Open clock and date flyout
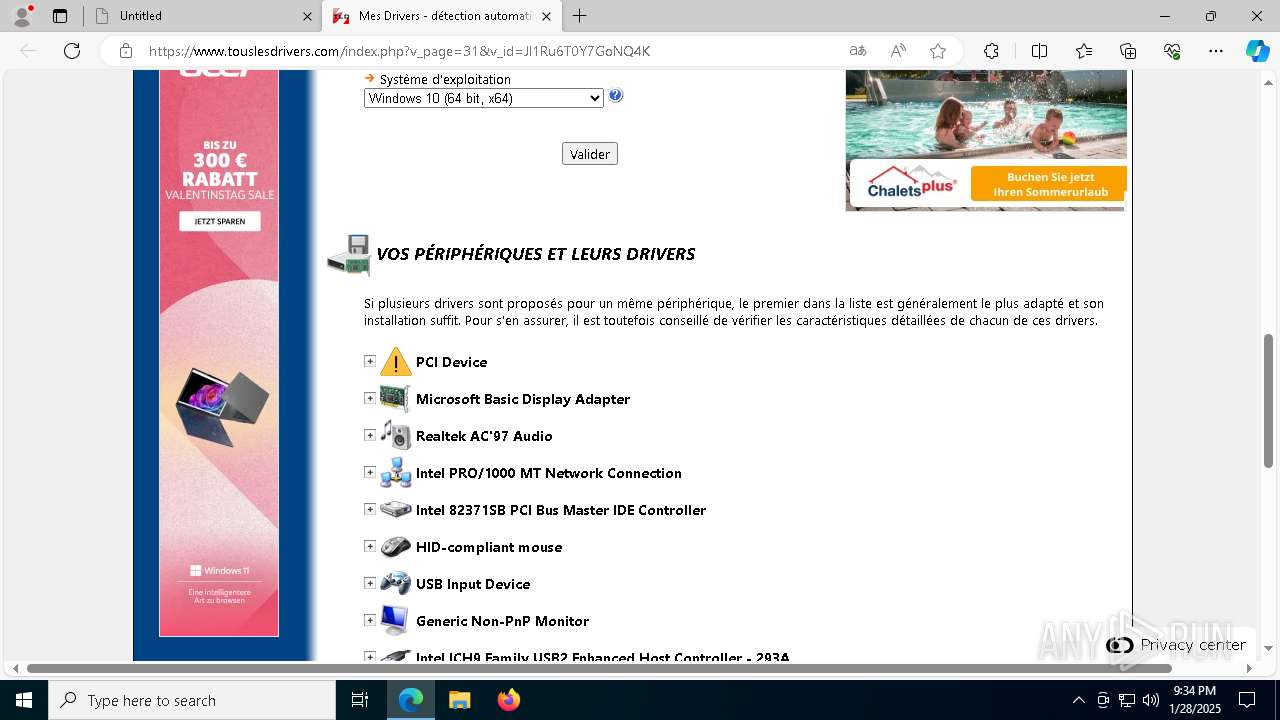 coord(1195,700)
